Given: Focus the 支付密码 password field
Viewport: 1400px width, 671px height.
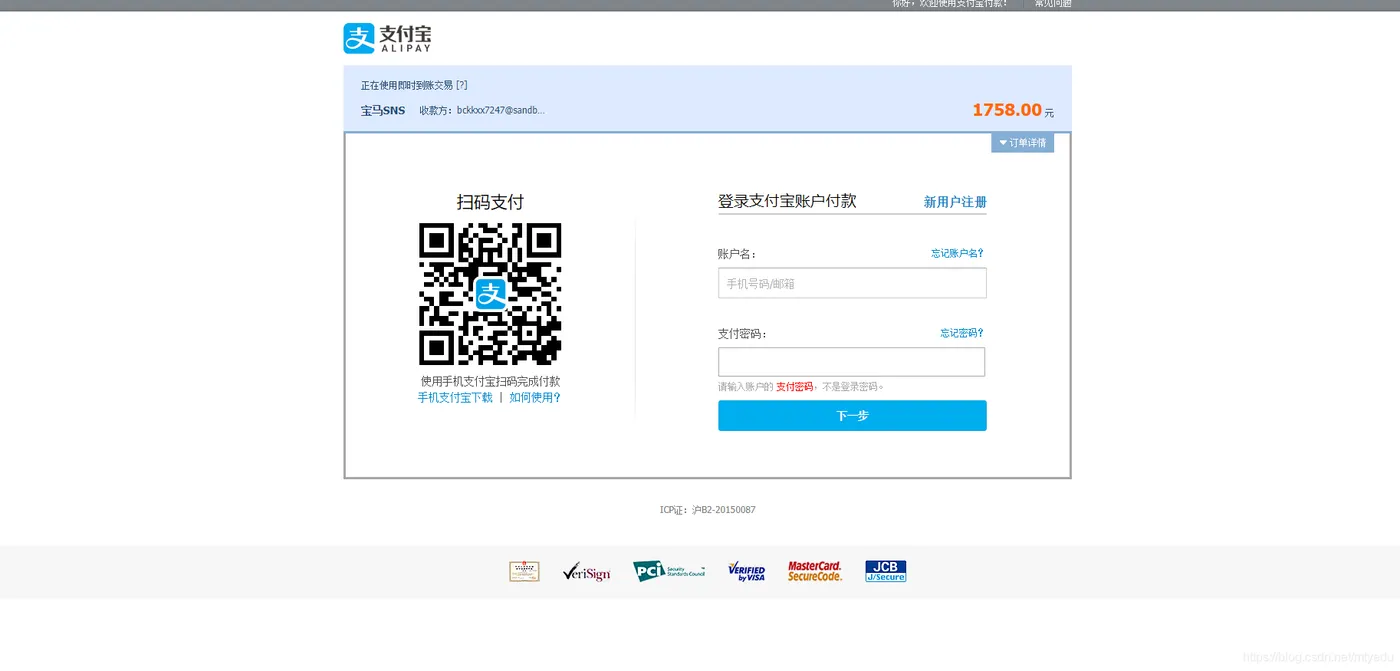Looking at the screenshot, I should (x=851, y=362).
